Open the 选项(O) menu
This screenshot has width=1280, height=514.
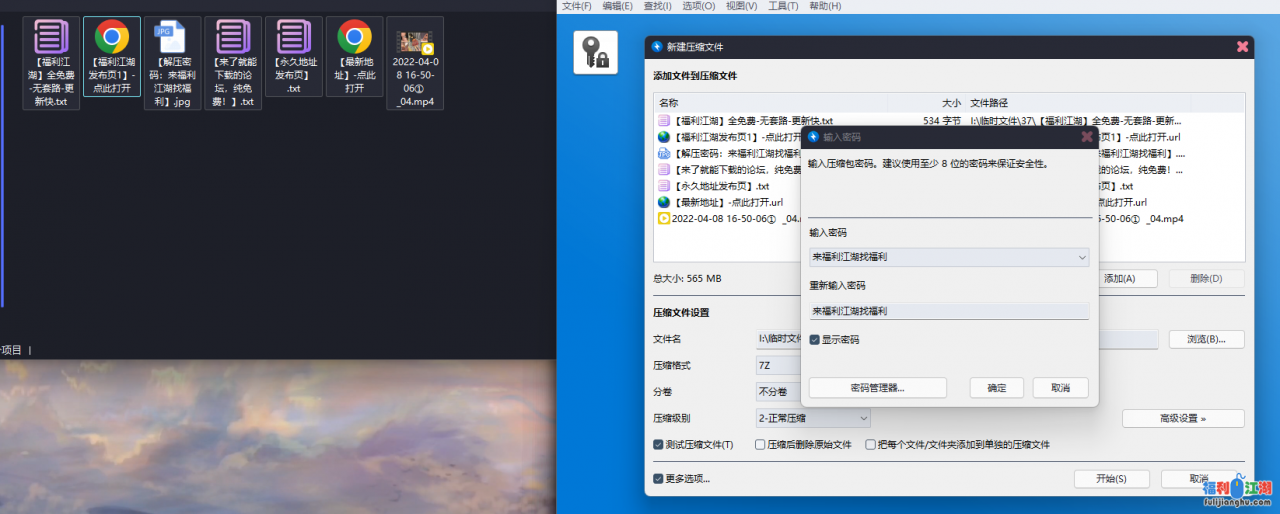tap(698, 6)
